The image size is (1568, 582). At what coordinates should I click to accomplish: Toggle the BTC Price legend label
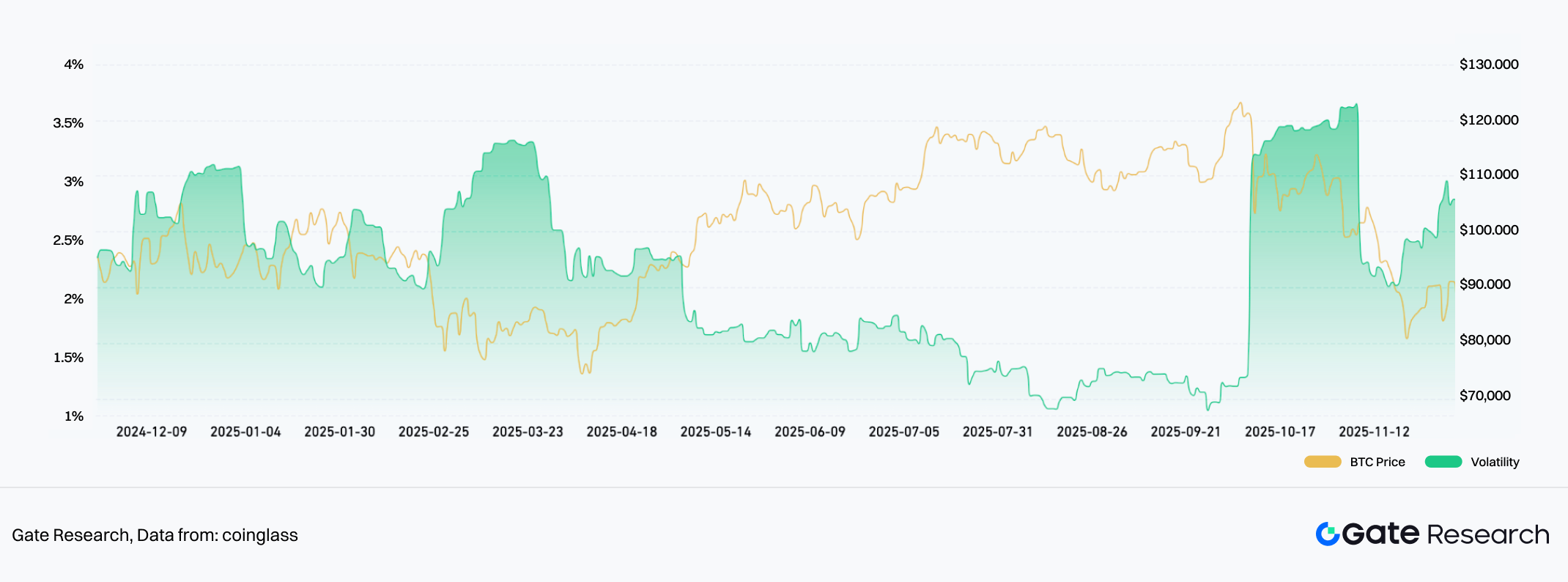click(1377, 462)
